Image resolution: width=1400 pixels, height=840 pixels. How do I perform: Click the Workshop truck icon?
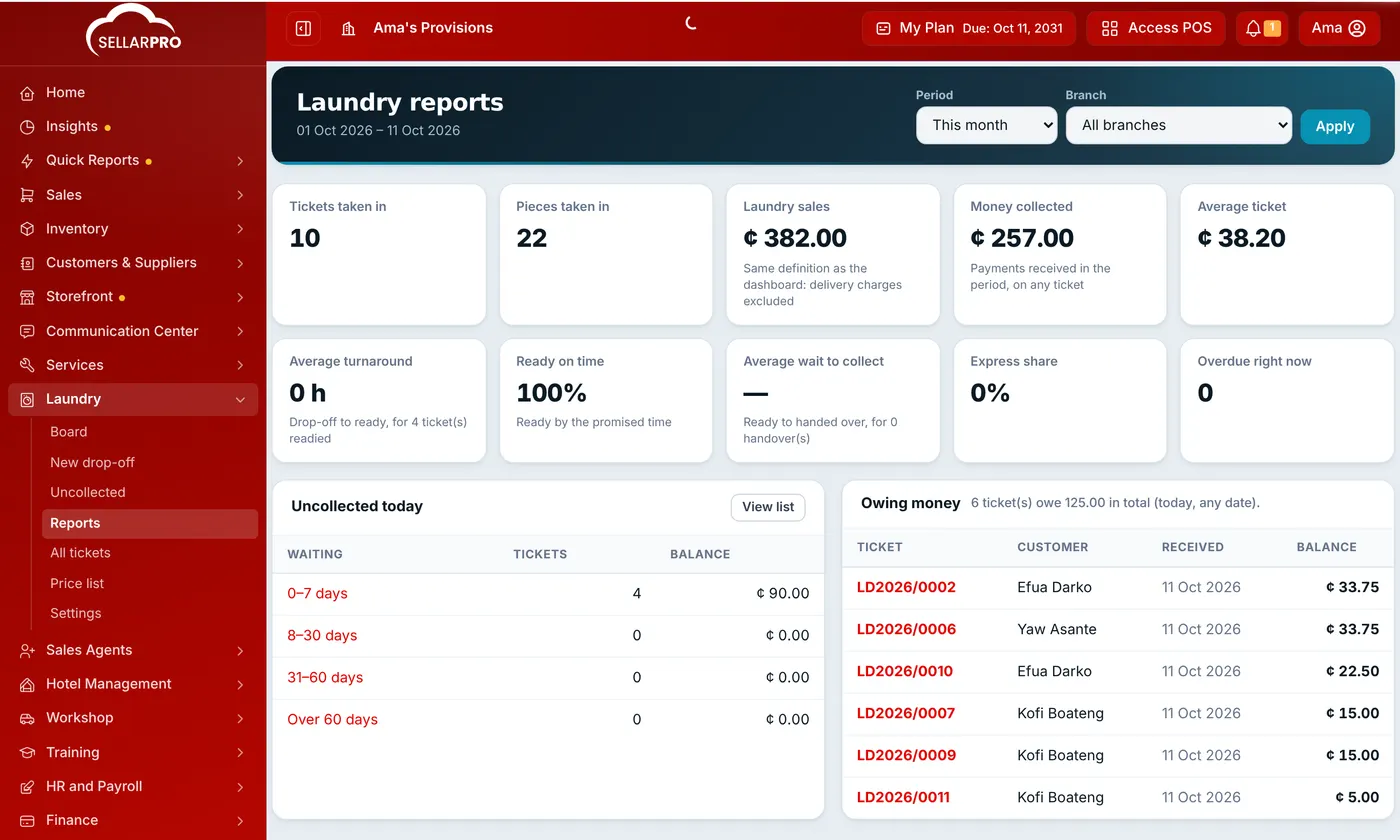28,718
